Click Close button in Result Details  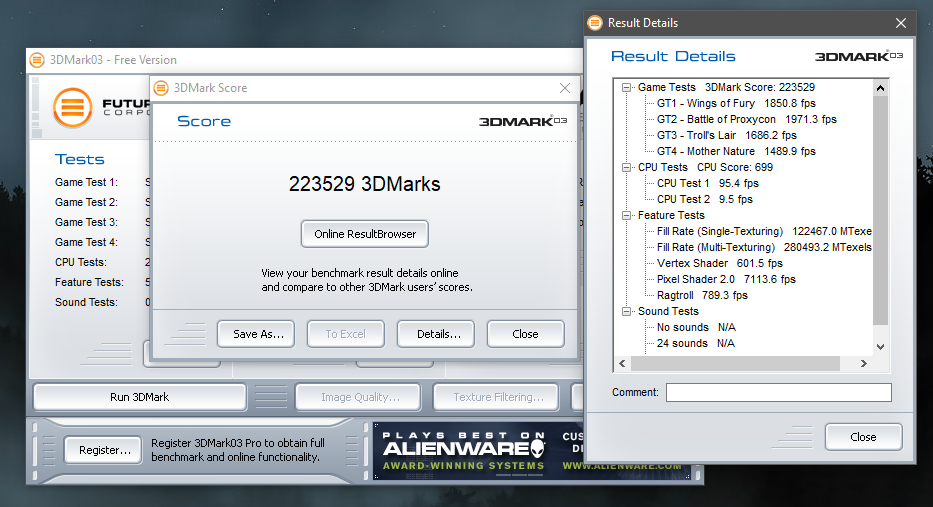point(863,437)
